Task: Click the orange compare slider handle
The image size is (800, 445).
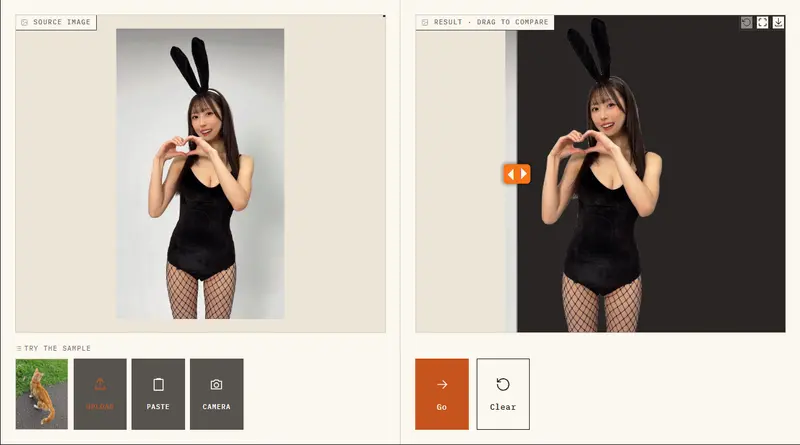Action: pyautogui.click(x=517, y=174)
